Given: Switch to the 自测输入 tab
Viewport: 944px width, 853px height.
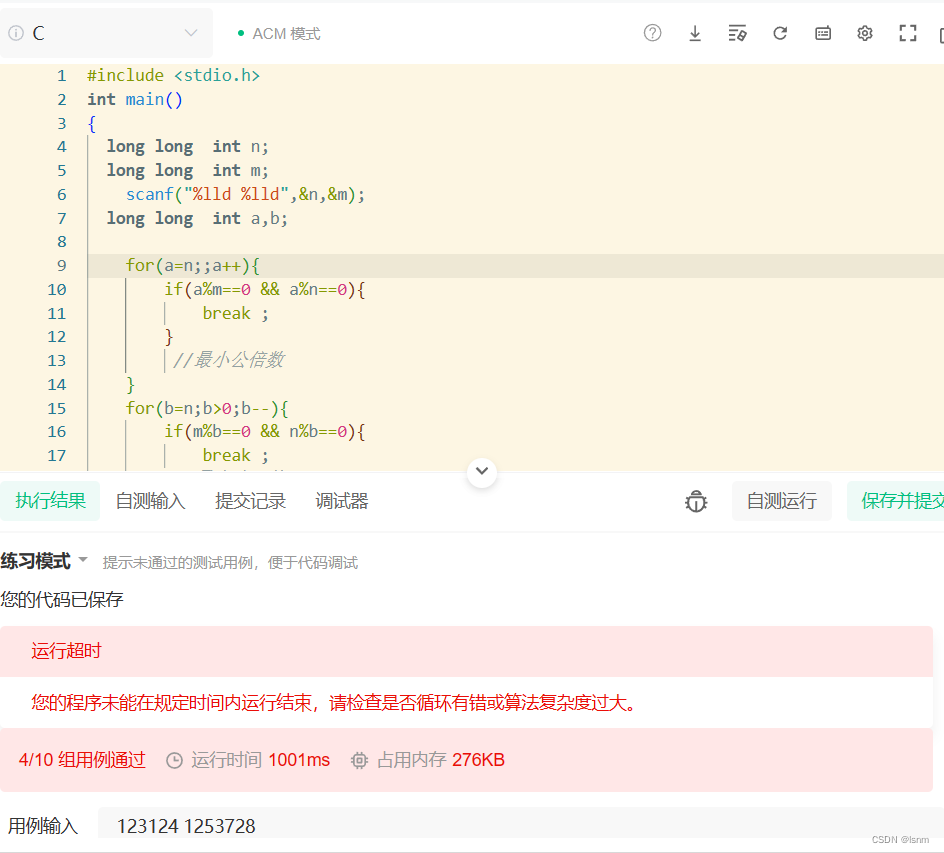Looking at the screenshot, I should coord(150,501).
